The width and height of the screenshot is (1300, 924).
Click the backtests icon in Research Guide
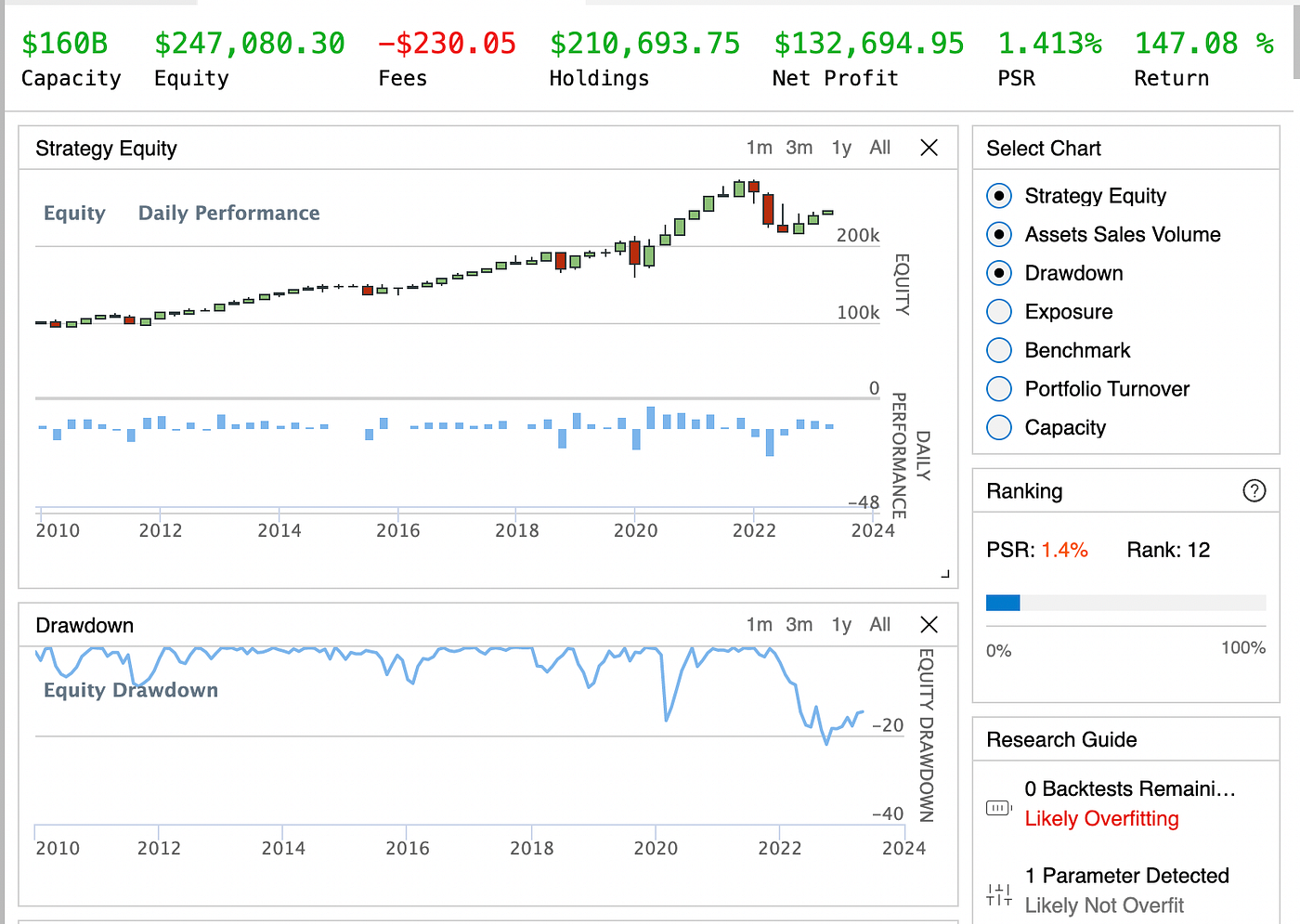point(998,808)
